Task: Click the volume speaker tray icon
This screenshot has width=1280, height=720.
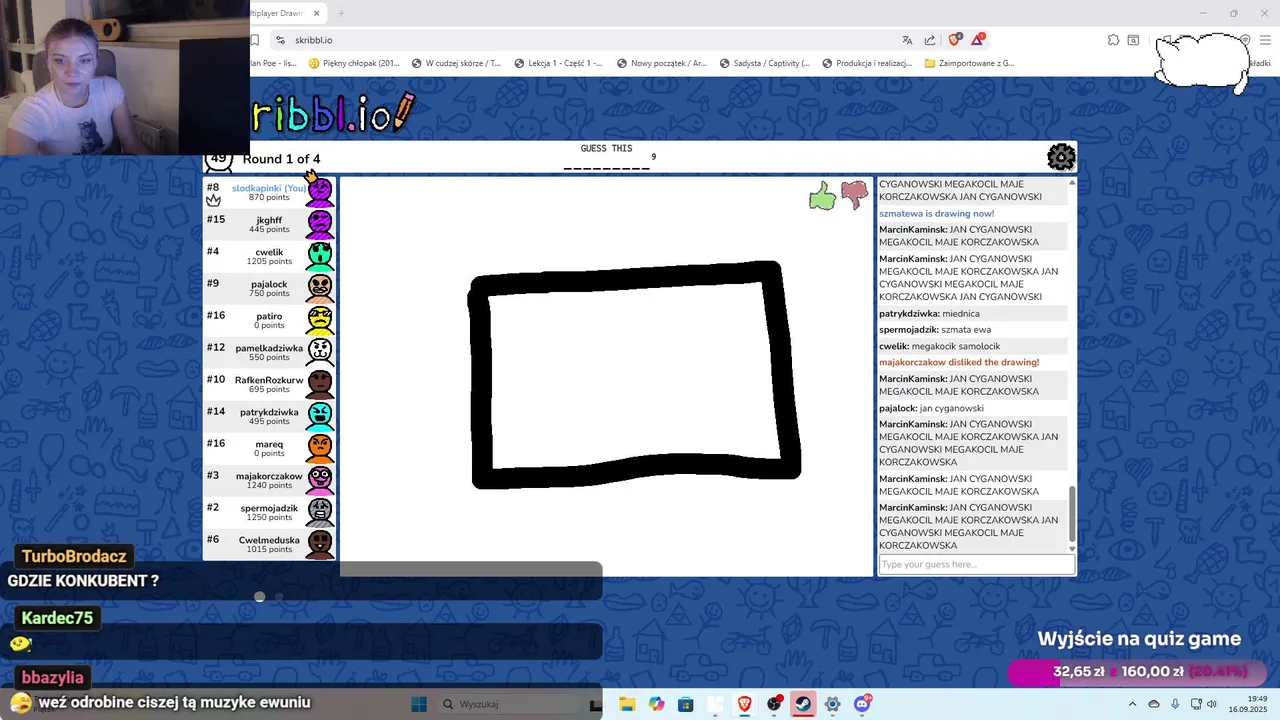Action: [x=1211, y=704]
